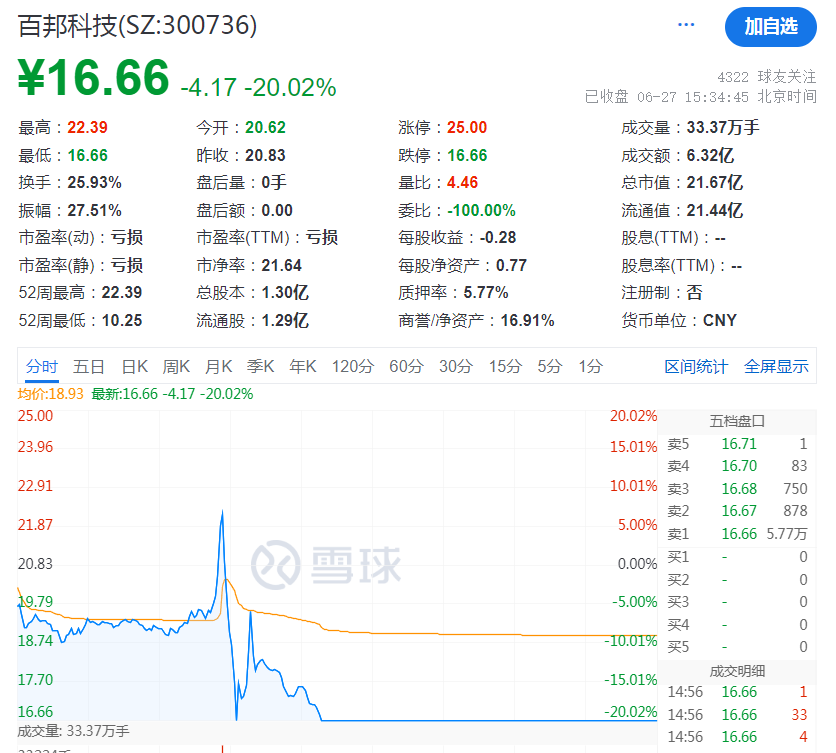This screenshot has height=753, width=836.
Task: Switch to the 120分 chart tab
Action: [352, 367]
